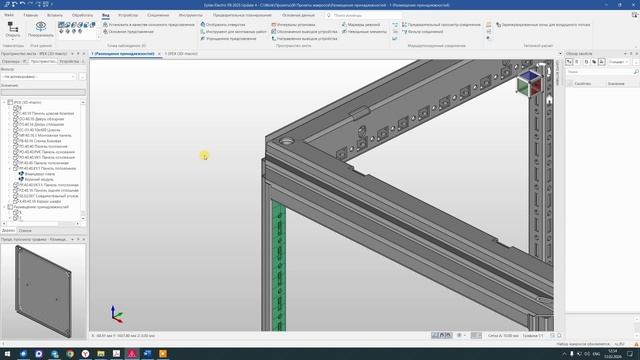
Task: Click the command search field in the ribbon
Action: pos(363,15)
